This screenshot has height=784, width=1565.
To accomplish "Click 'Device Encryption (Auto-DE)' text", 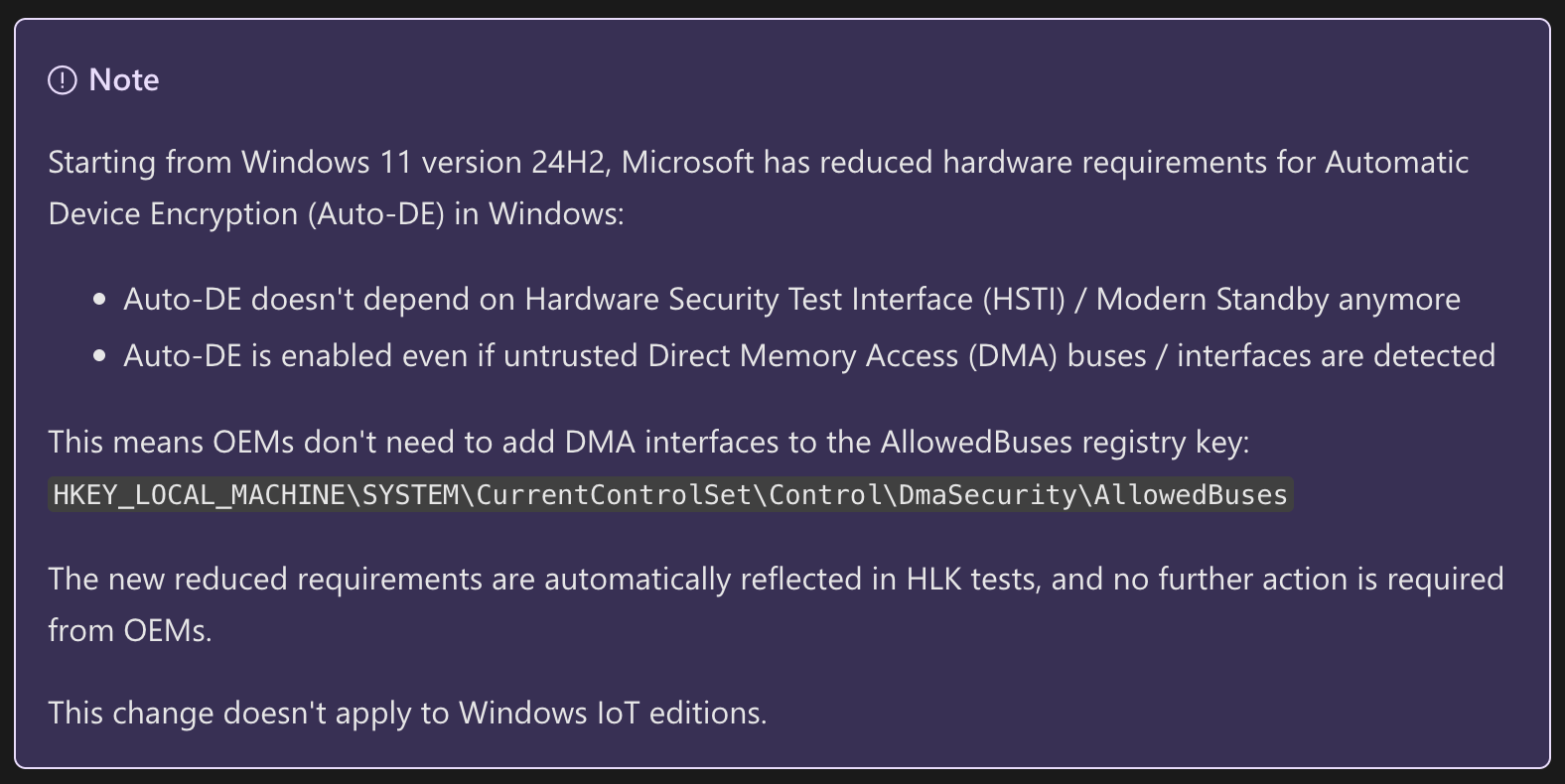I will 246,213.
